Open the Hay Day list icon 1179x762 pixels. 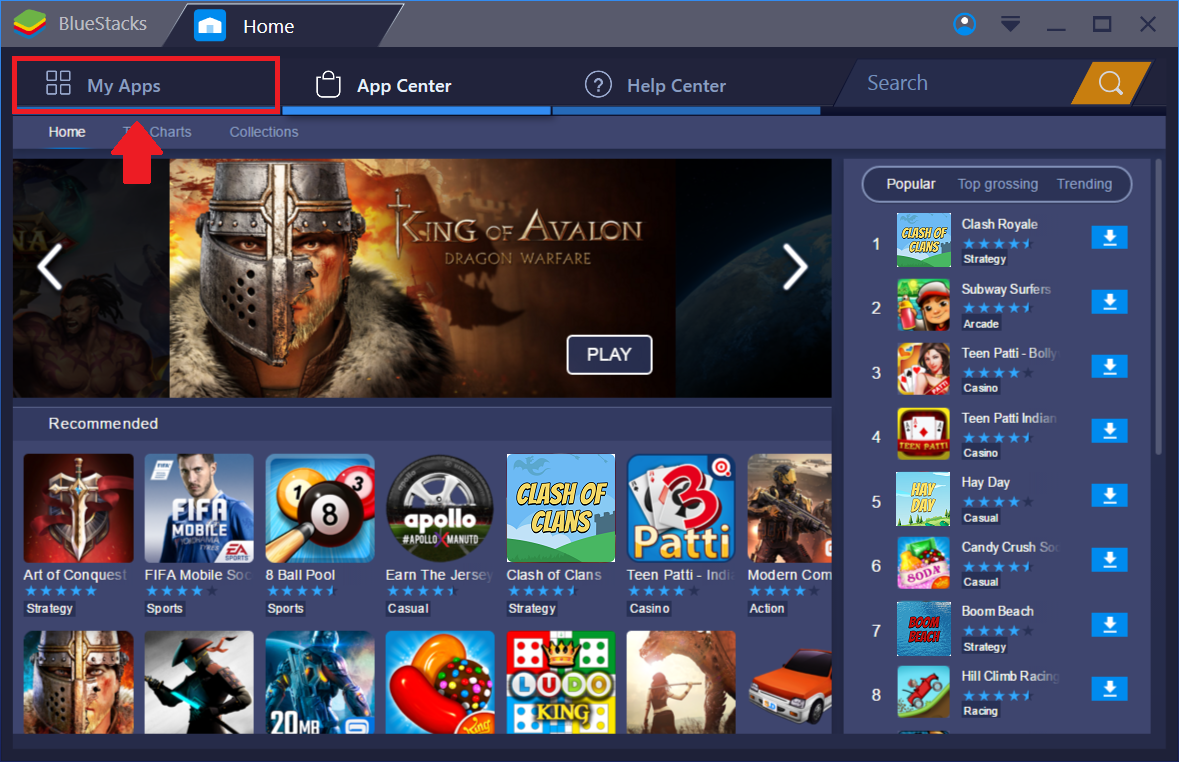[923, 499]
